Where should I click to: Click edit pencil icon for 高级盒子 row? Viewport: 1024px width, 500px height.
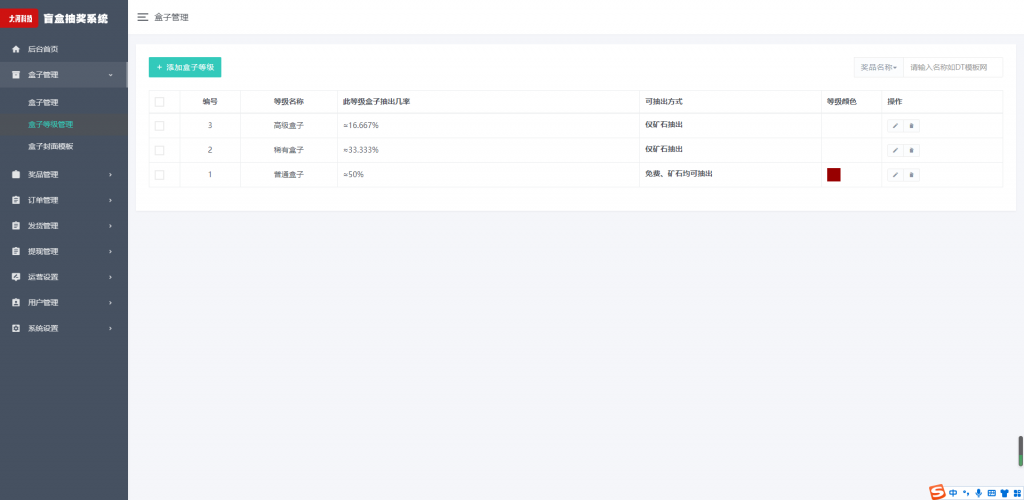click(895, 126)
